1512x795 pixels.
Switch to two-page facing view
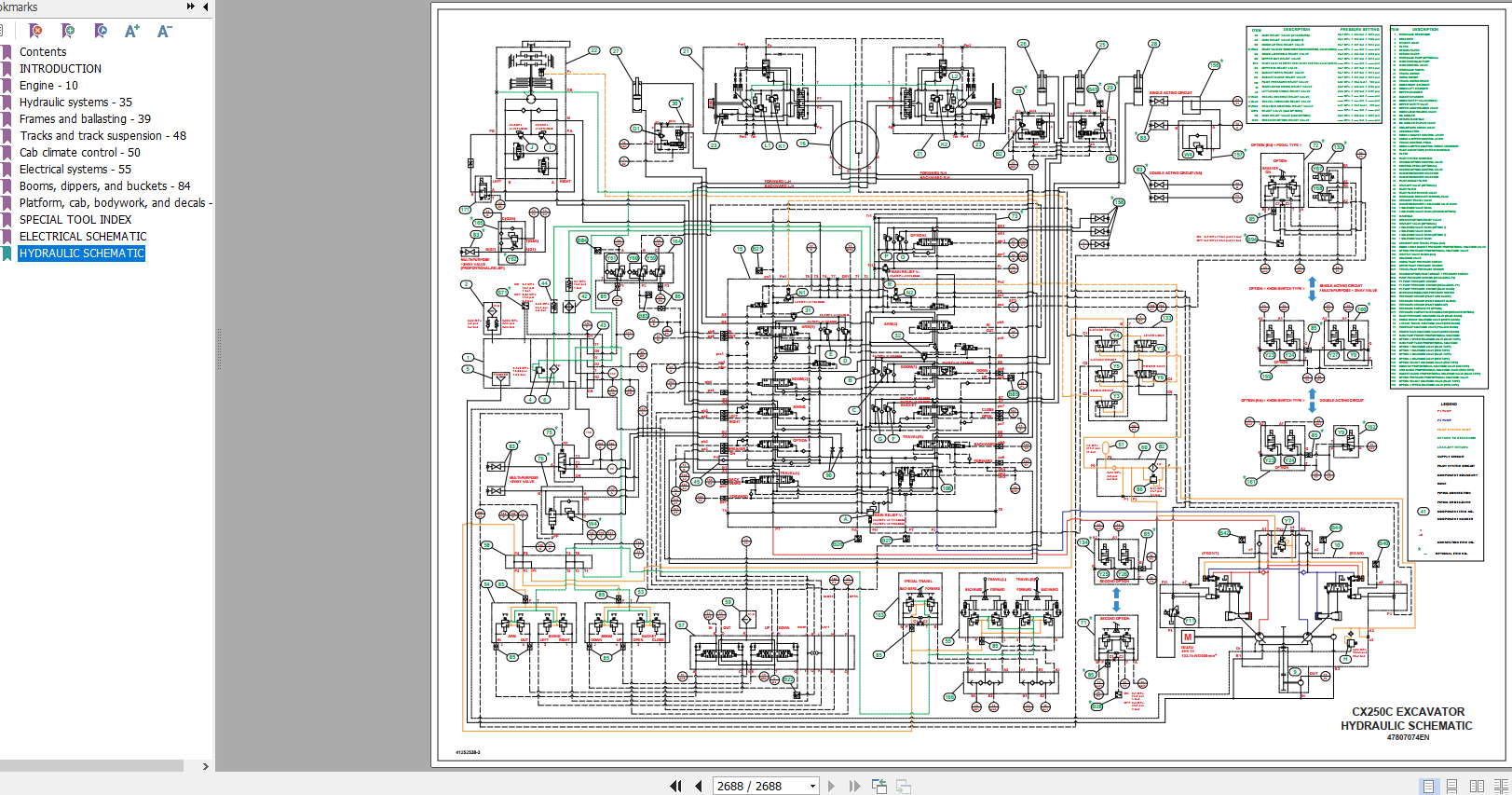coord(1477,786)
